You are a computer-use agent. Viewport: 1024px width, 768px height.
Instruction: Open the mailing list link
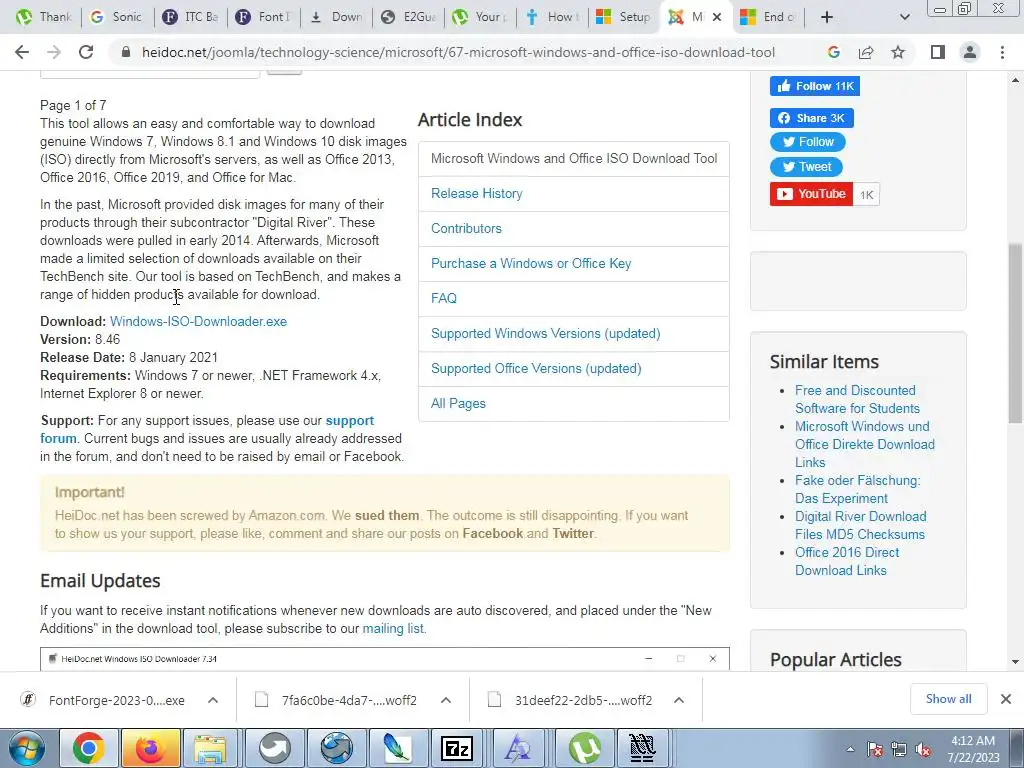click(x=393, y=628)
